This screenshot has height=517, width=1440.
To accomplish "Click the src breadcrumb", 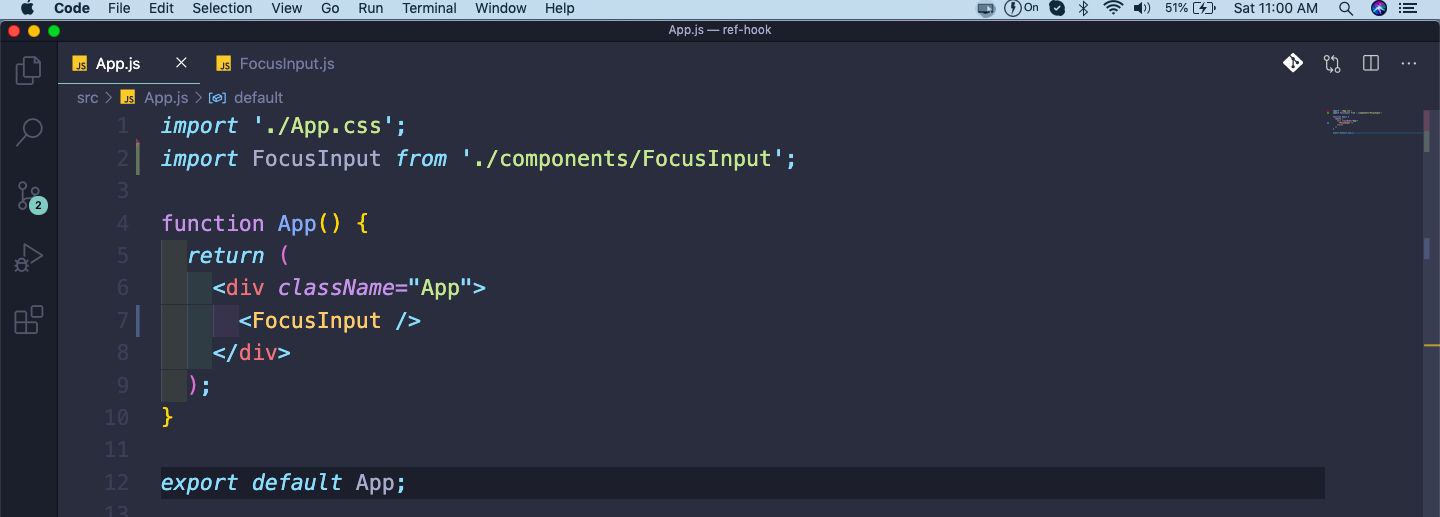I will coord(88,97).
